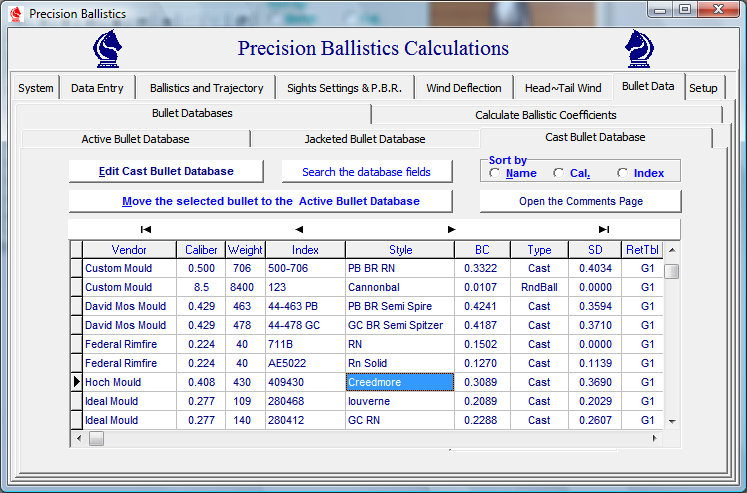
Task: Click the next record navigation arrow
Action: [x=451, y=229]
